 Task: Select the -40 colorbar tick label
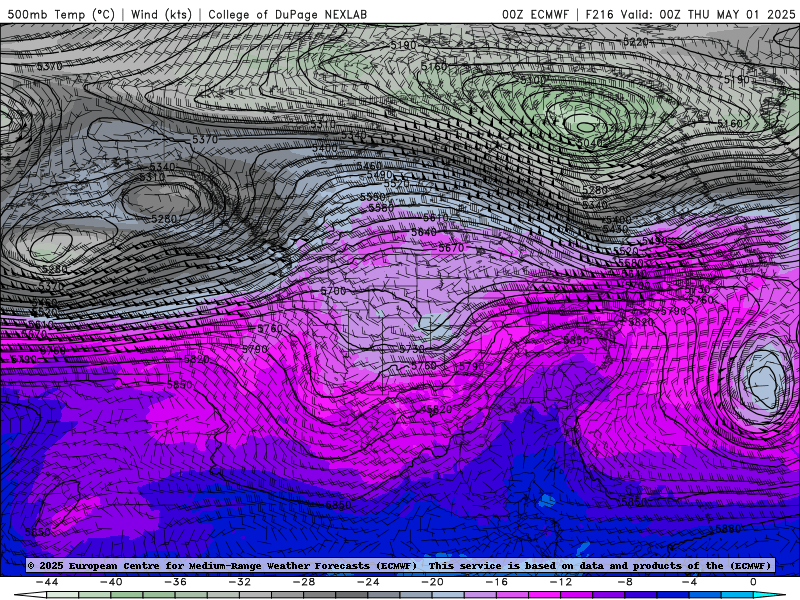click(111, 582)
